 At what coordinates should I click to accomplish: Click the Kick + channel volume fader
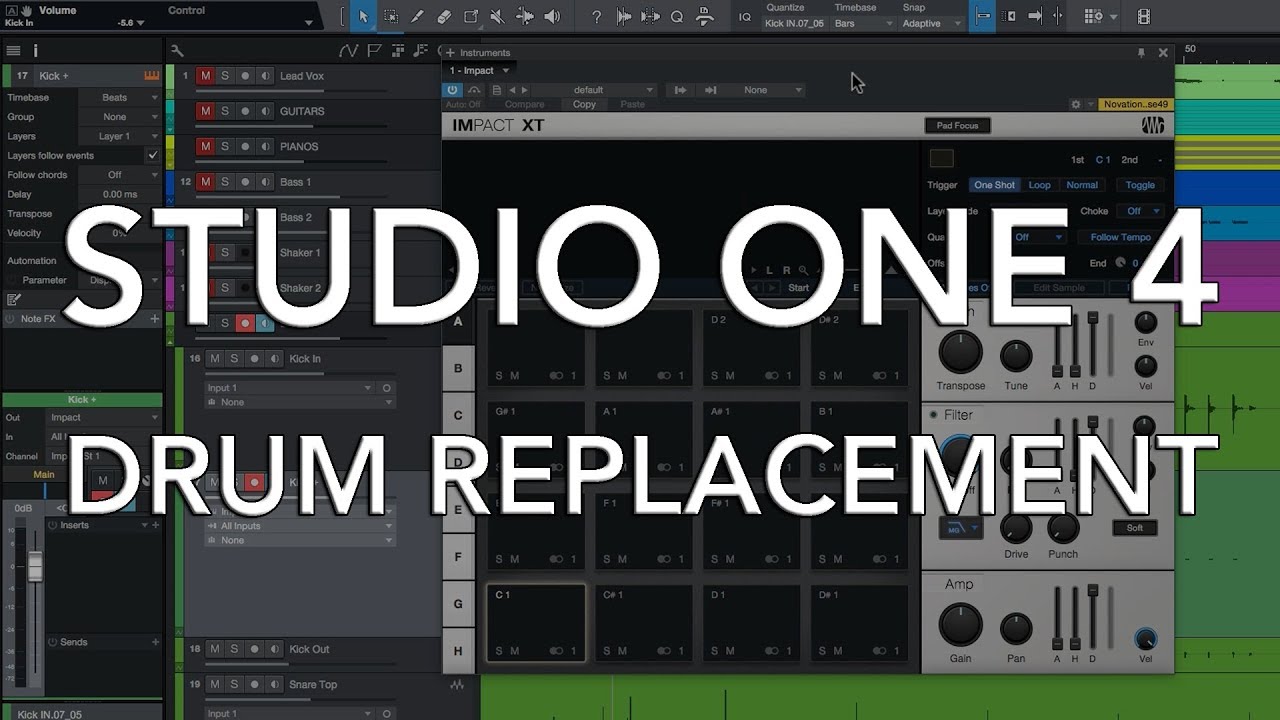click(35, 568)
